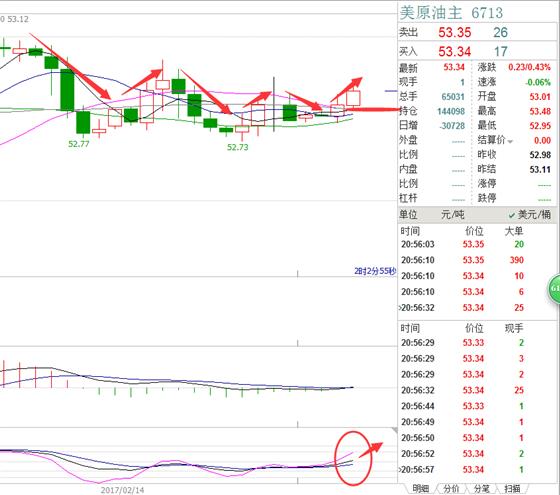Select the 20:56:10 big order of 390
The image size is (560, 495).
[x=462, y=260]
